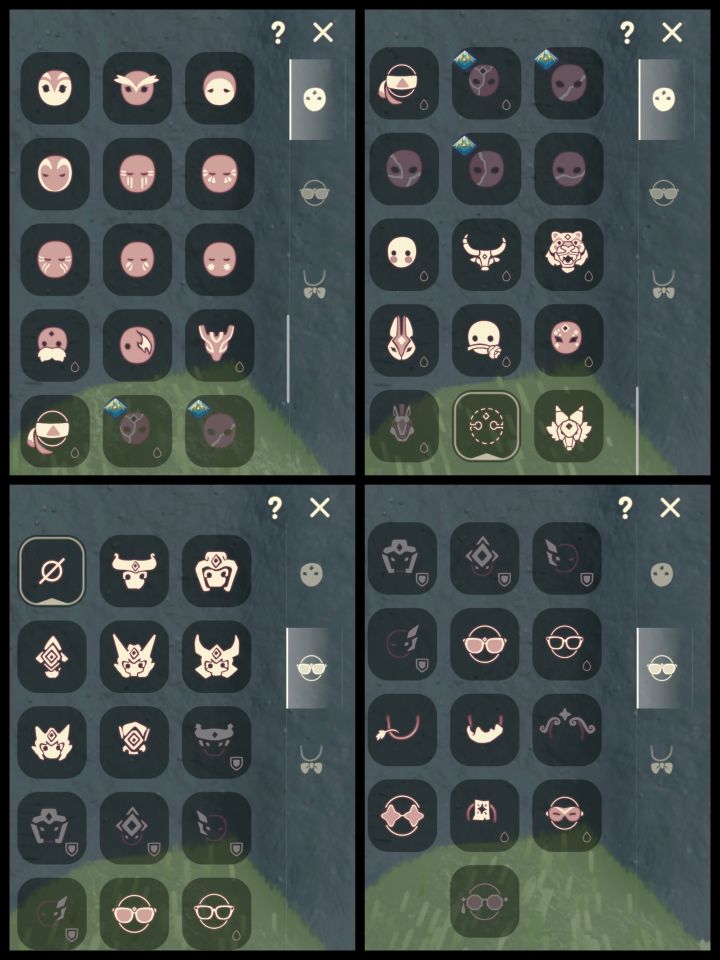Screen dimensions: 720x960
Task: Switch to mask tab beside white beard grid
Action: point(661,574)
